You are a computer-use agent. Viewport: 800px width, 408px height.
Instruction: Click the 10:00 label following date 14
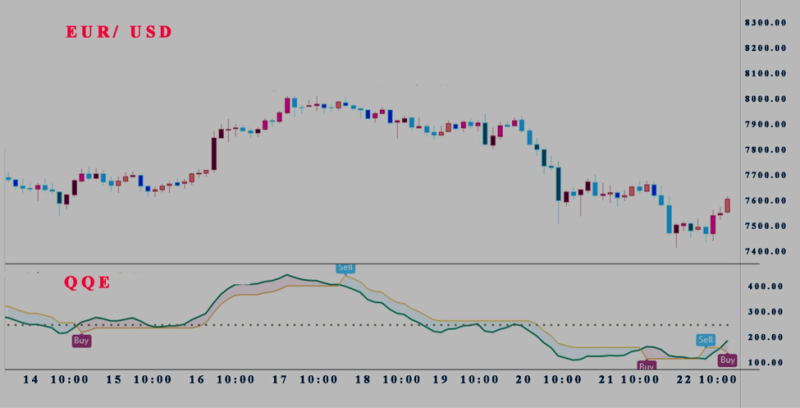[69, 379]
